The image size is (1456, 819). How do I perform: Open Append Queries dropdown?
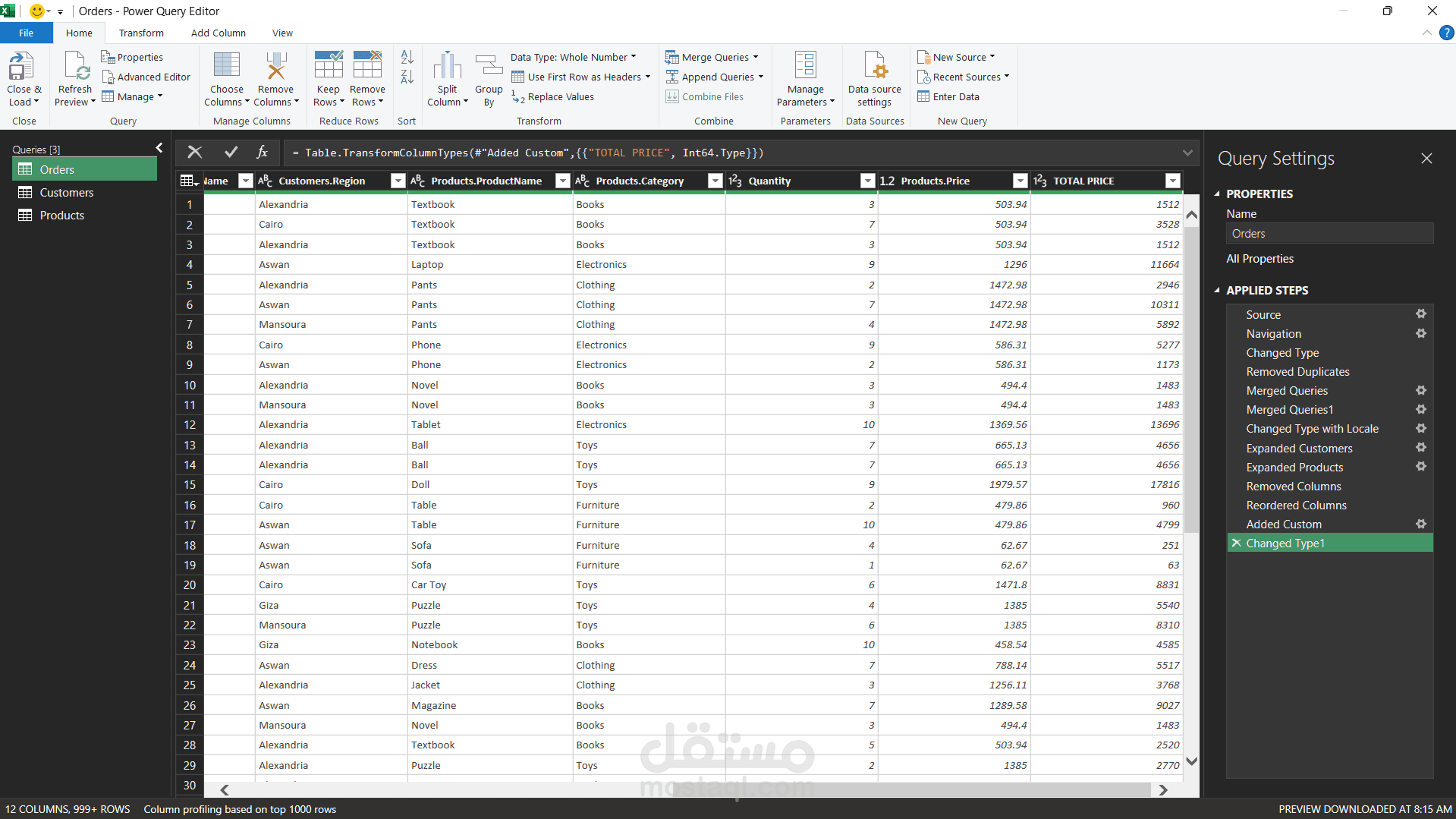(715, 77)
